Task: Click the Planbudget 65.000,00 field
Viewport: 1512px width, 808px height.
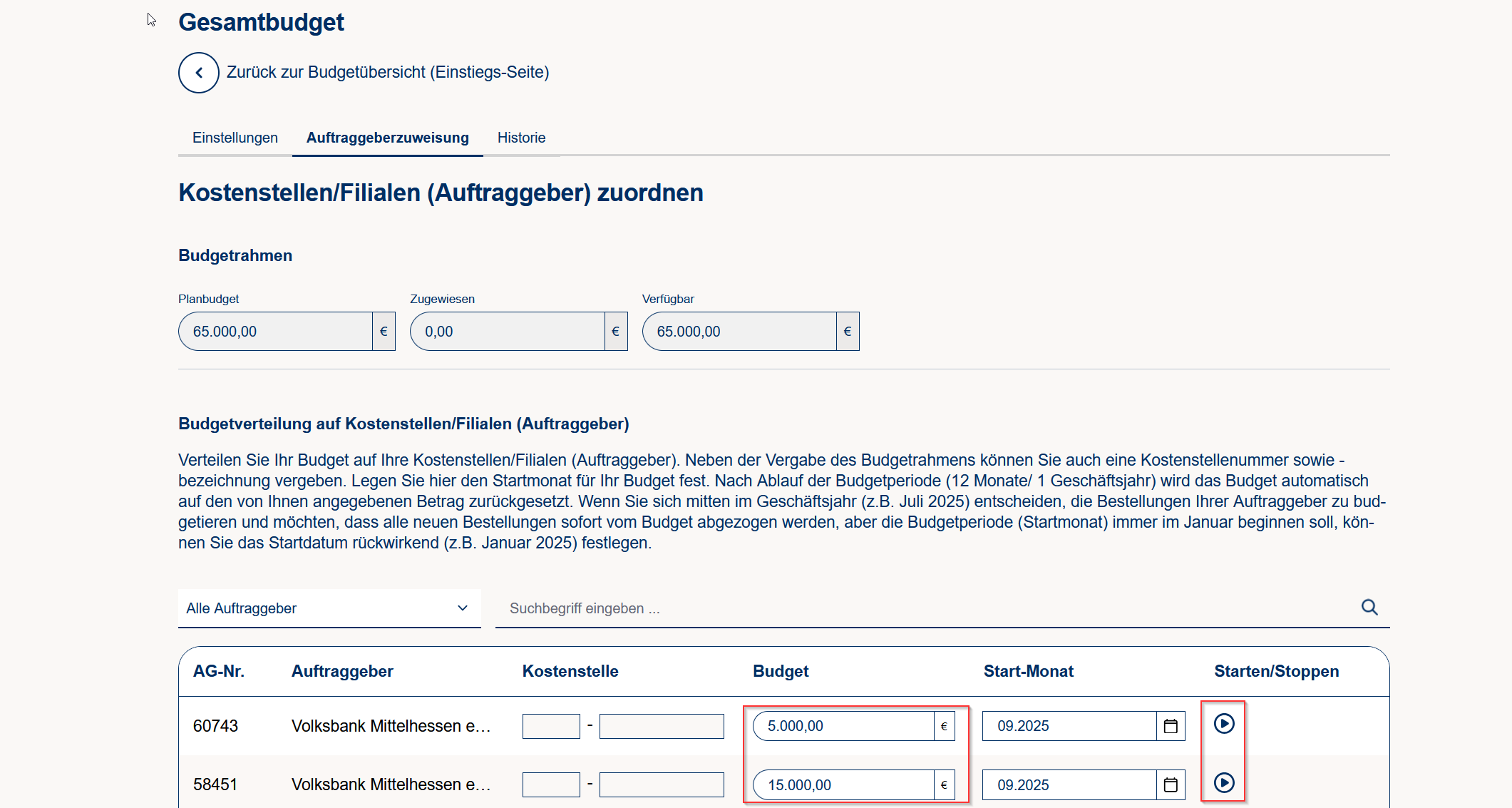Action: [275, 332]
